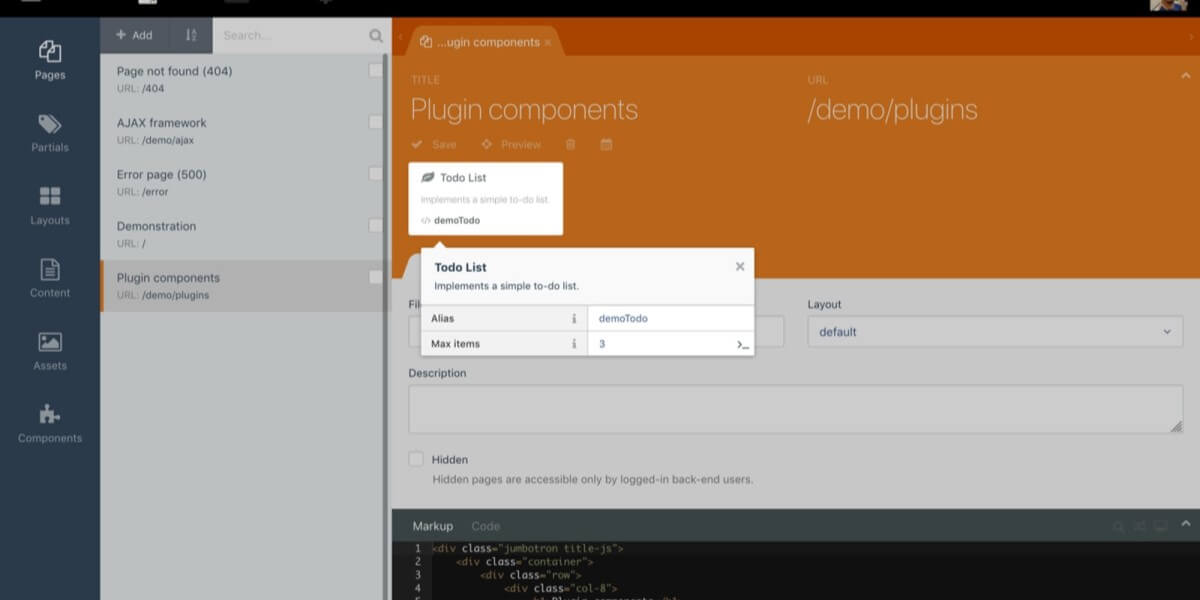Click the leaf icon on Todo List card
Screen dimensions: 1200x600
pyautogui.click(x=428, y=177)
